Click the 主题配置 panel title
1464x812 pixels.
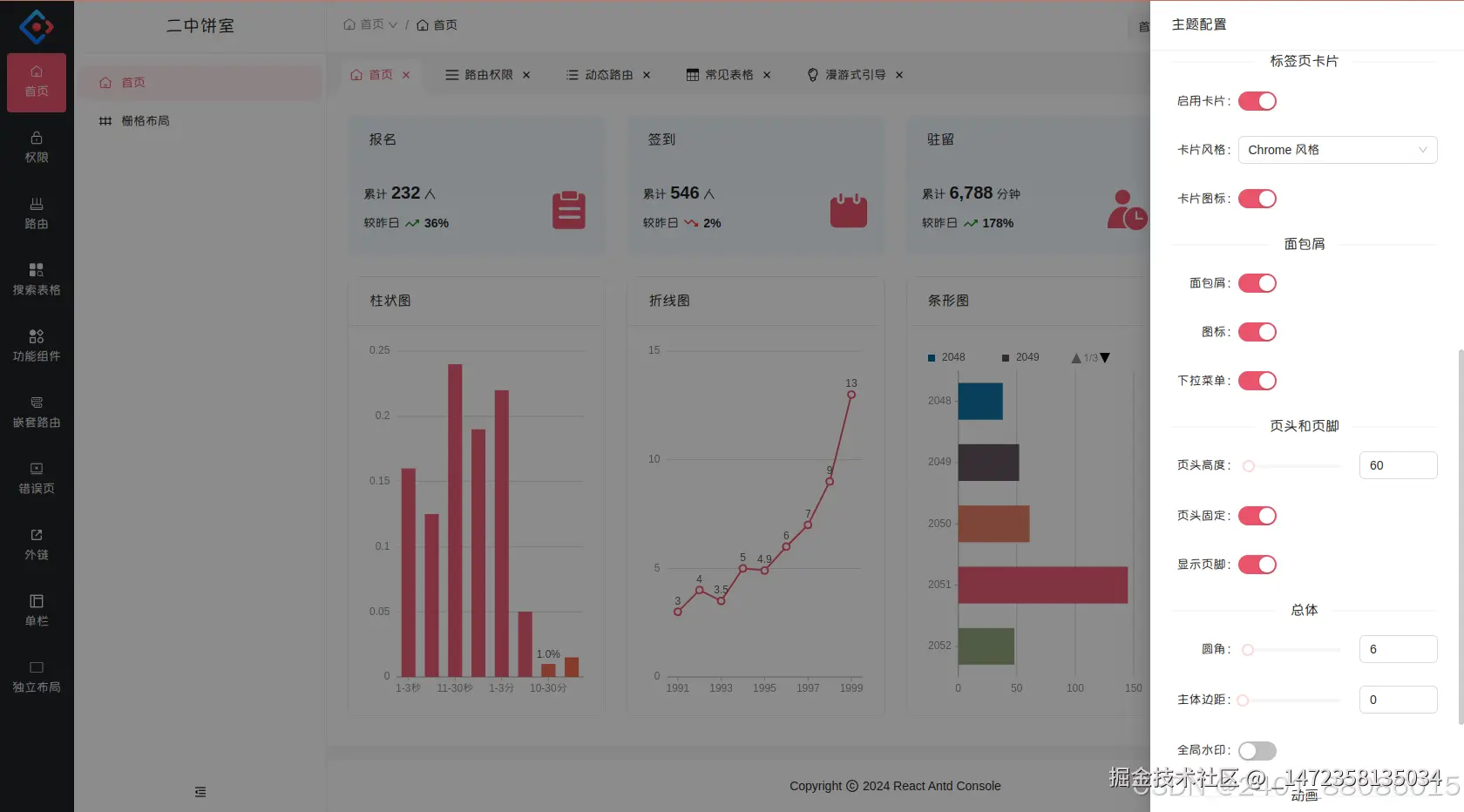click(1199, 24)
